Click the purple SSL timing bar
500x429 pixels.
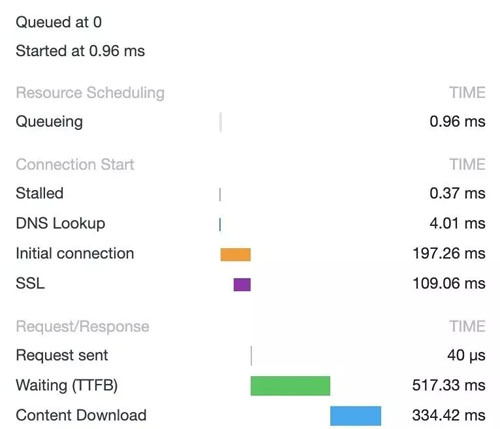pos(242,284)
